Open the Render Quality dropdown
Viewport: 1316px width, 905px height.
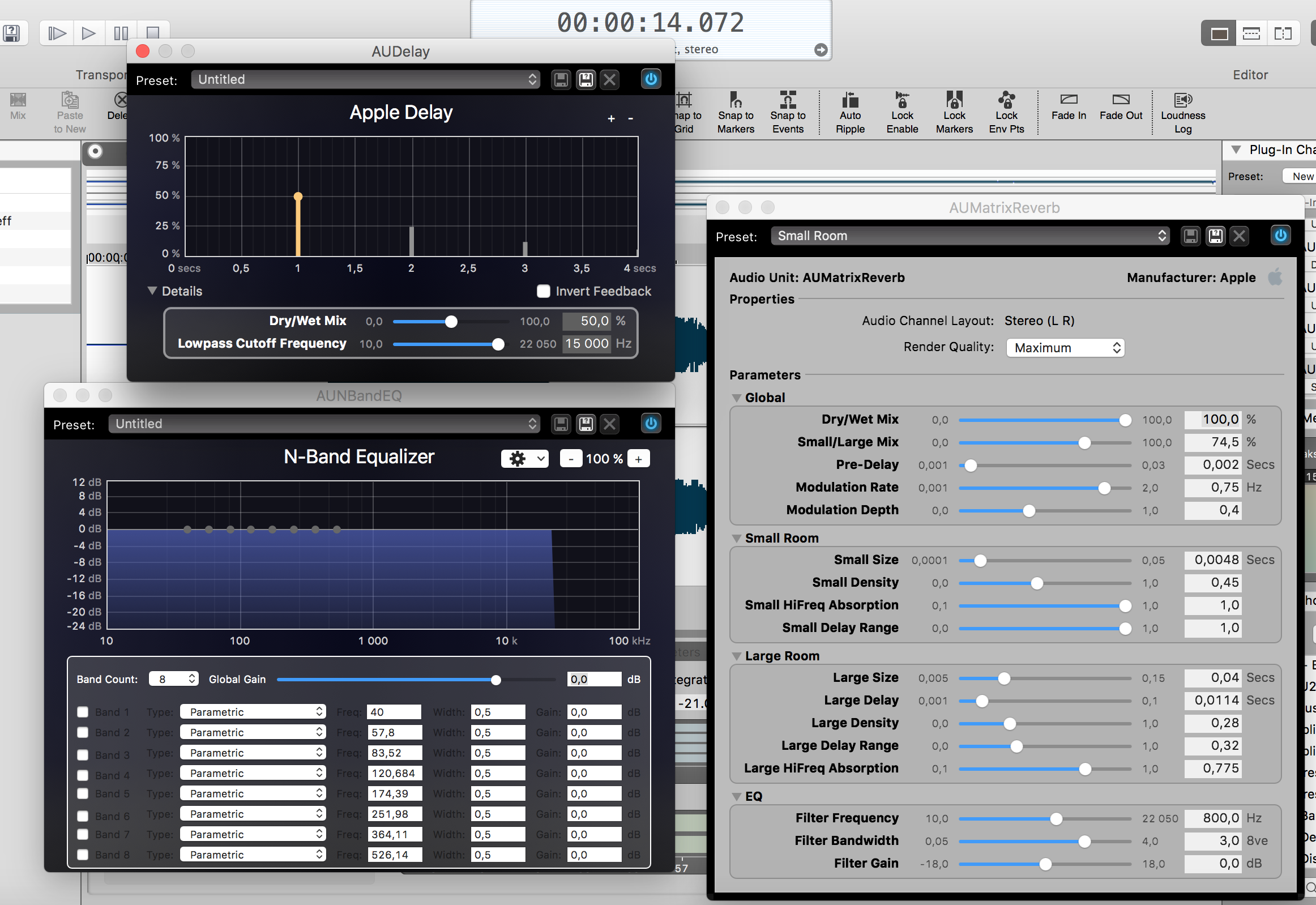[x=1065, y=347]
